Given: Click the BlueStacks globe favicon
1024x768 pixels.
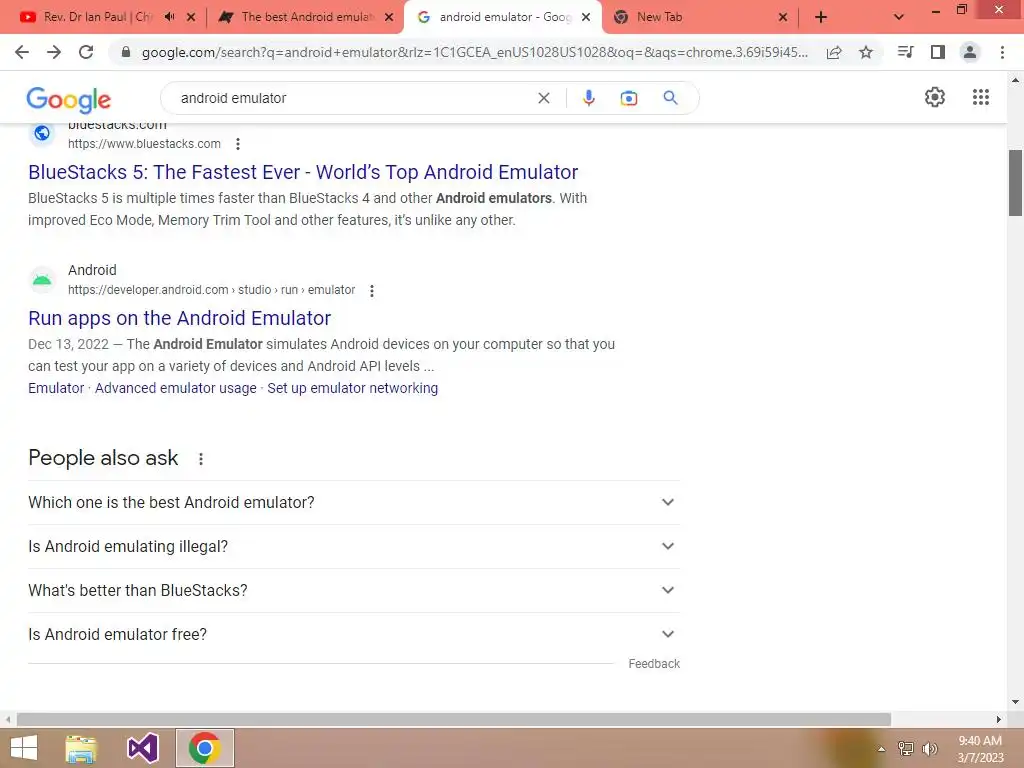Looking at the screenshot, I should [x=42, y=133].
